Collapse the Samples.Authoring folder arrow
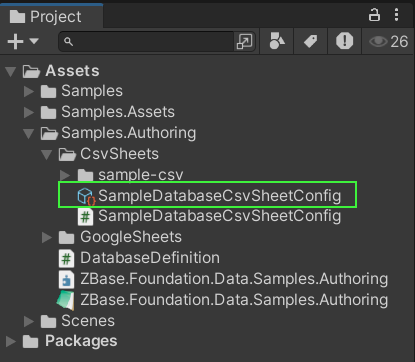This screenshot has width=415, height=362. click(x=29, y=134)
